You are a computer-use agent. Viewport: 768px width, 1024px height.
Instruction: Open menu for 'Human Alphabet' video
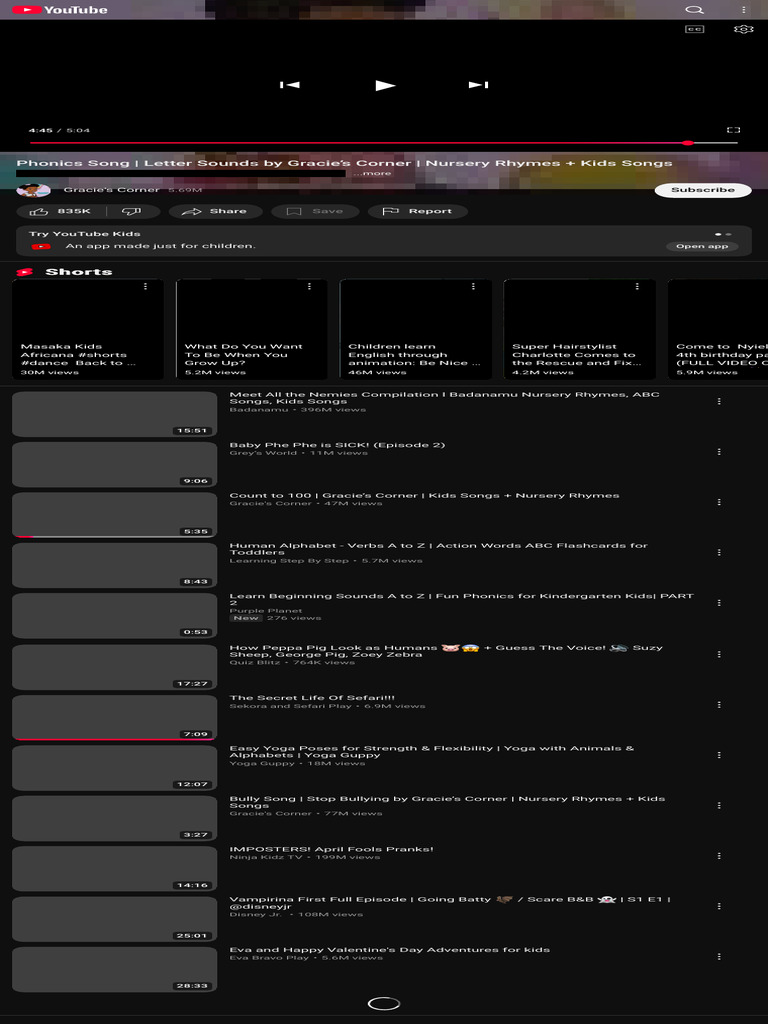(719, 552)
